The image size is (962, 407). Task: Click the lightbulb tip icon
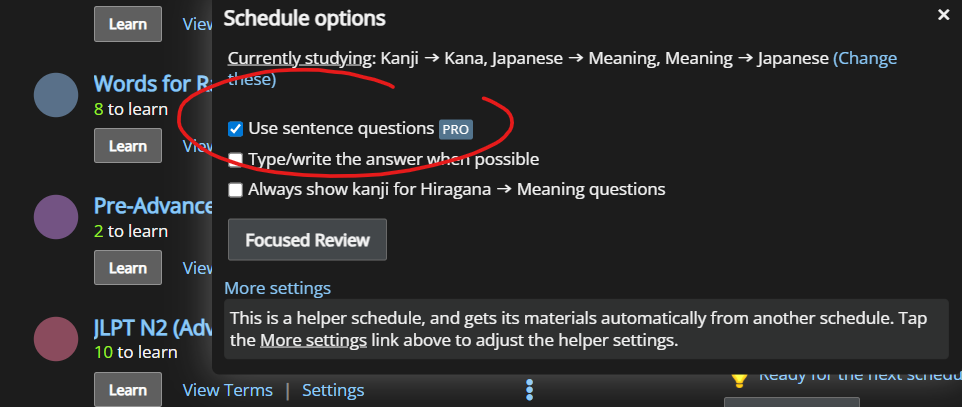739,377
